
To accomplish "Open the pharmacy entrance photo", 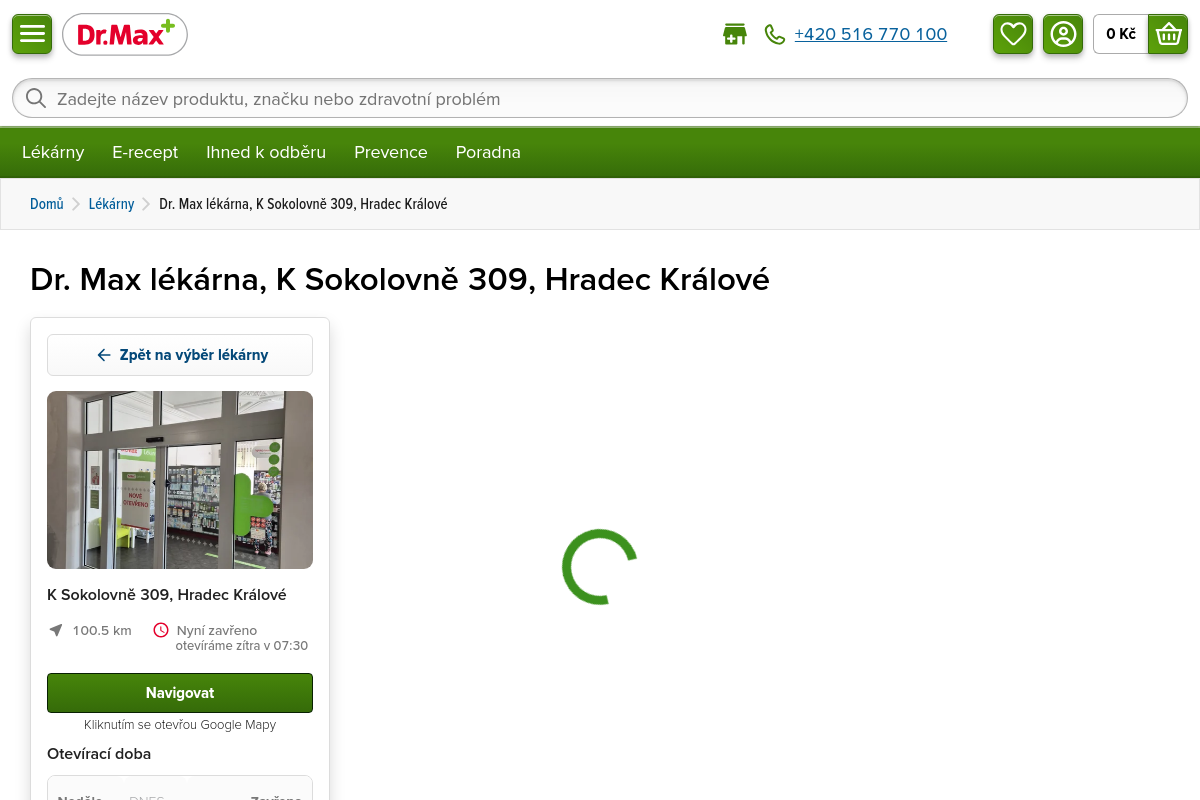I will tap(180, 480).
